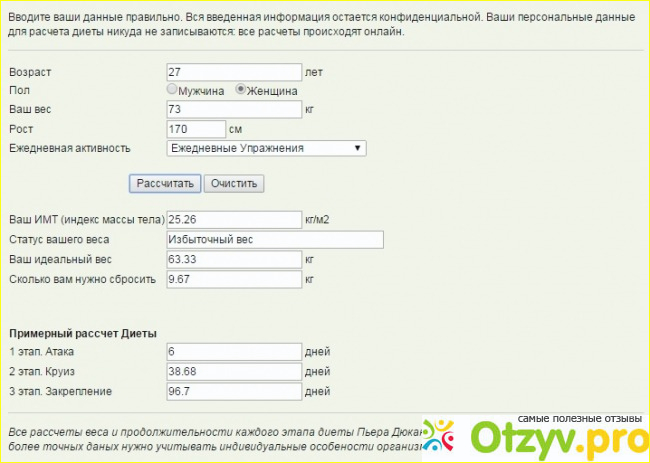Click the 1 этап Атака days field
The height and width of the screenshot is (463, 650).
(234, 351)
